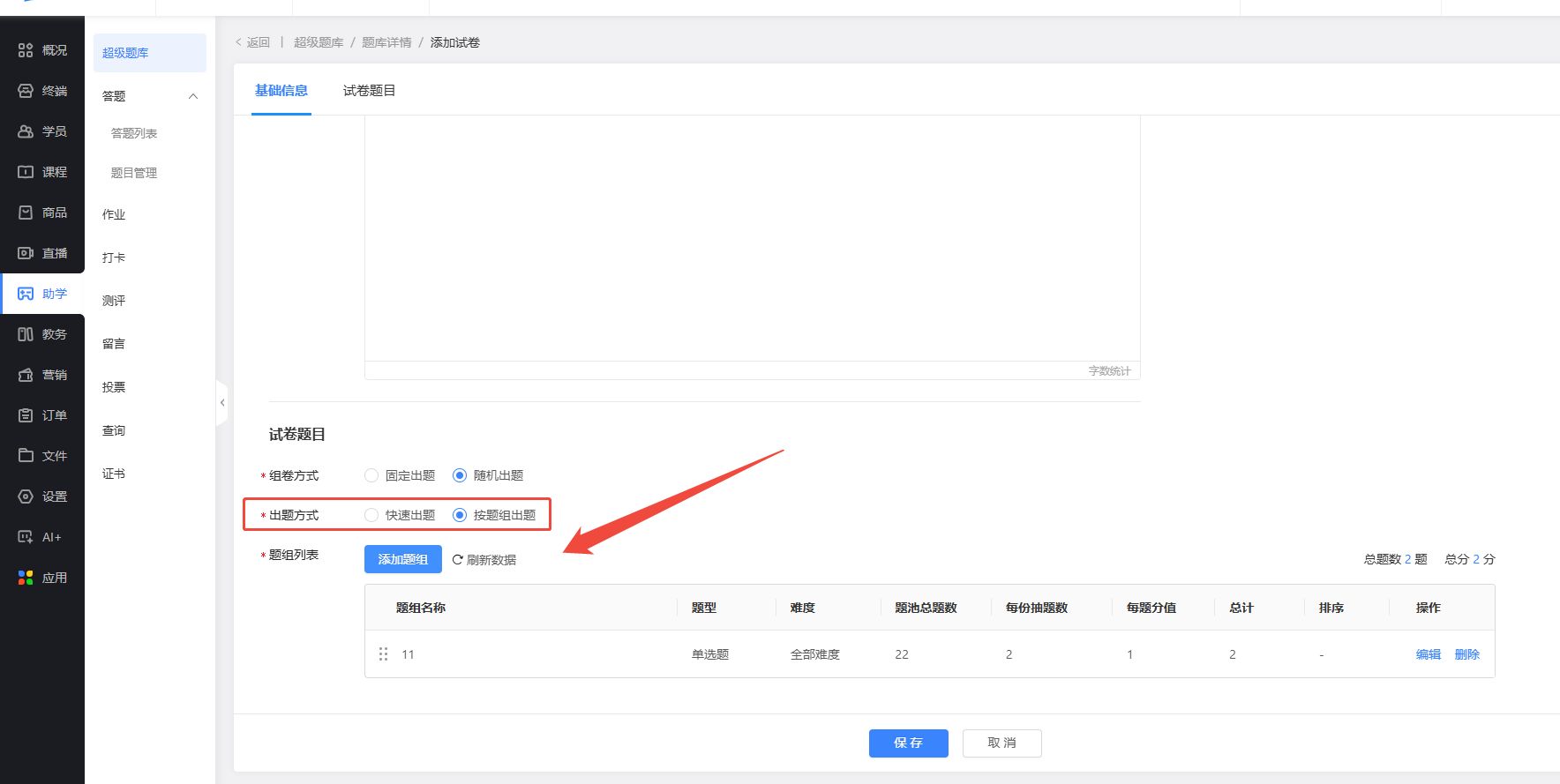Click the 保存 save button
The height and width of the screenshot is (784, 1560).
[909, 743]
